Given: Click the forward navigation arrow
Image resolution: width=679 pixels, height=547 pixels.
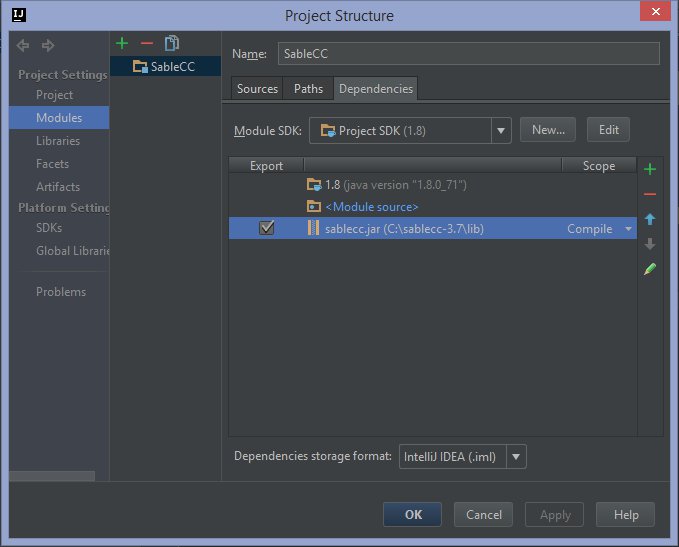Looking at the screenshot, I should click(x=48, y=45).
